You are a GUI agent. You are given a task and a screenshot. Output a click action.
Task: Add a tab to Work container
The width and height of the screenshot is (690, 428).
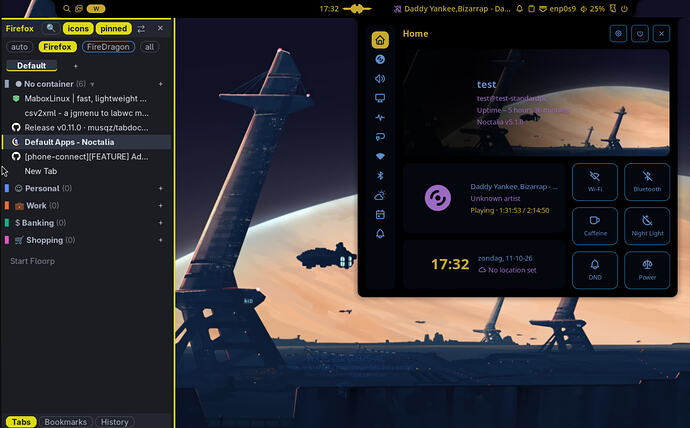pos(161,205)
